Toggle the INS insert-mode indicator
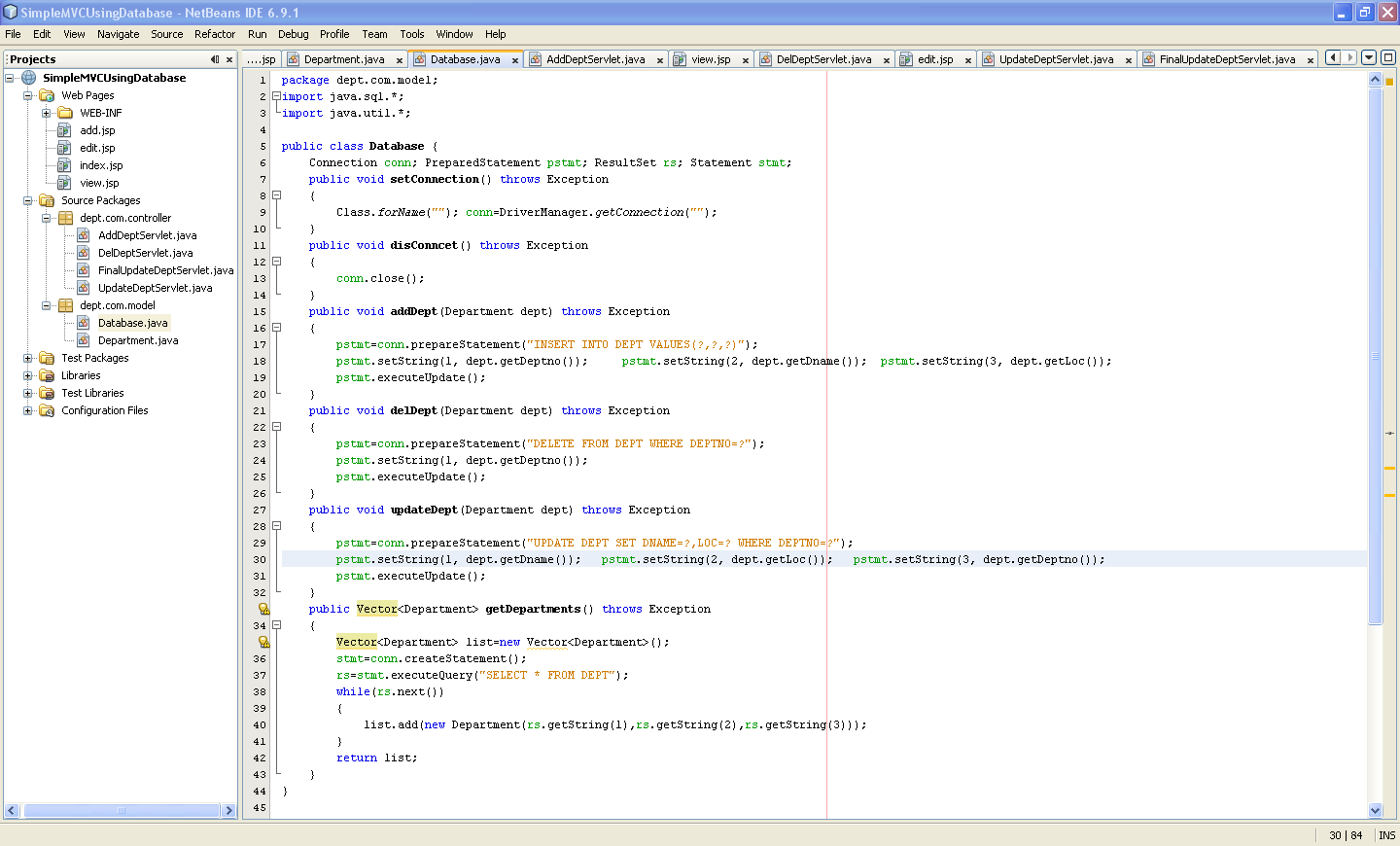1400x846 pixels. (x=1386, y=834)
